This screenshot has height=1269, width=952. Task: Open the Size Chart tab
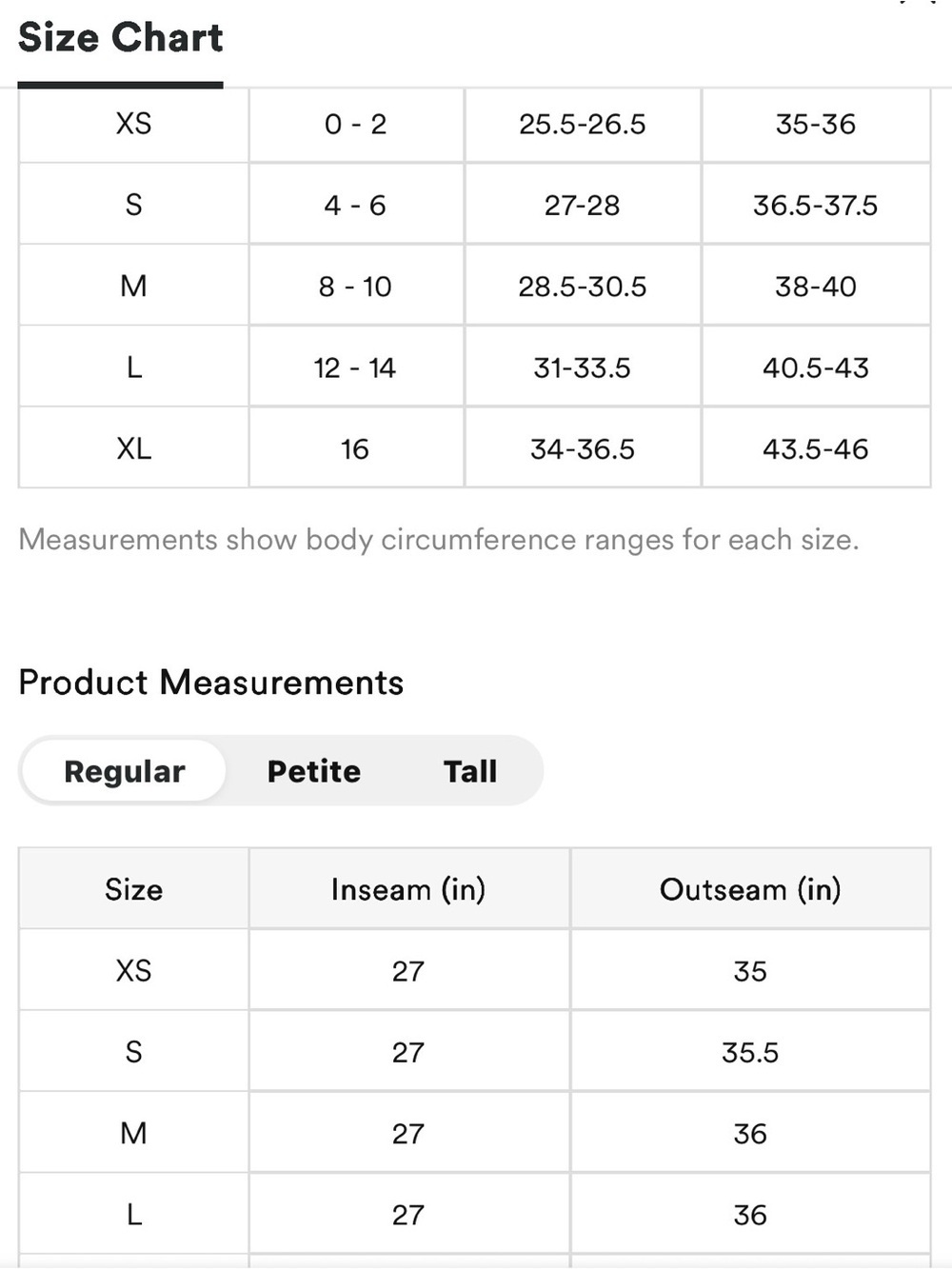point(120,38)
